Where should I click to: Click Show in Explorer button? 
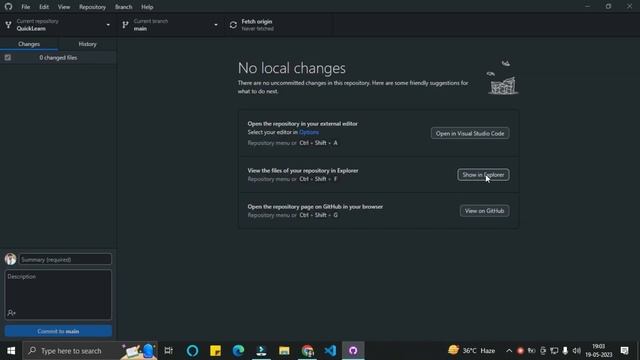[483, 175]
